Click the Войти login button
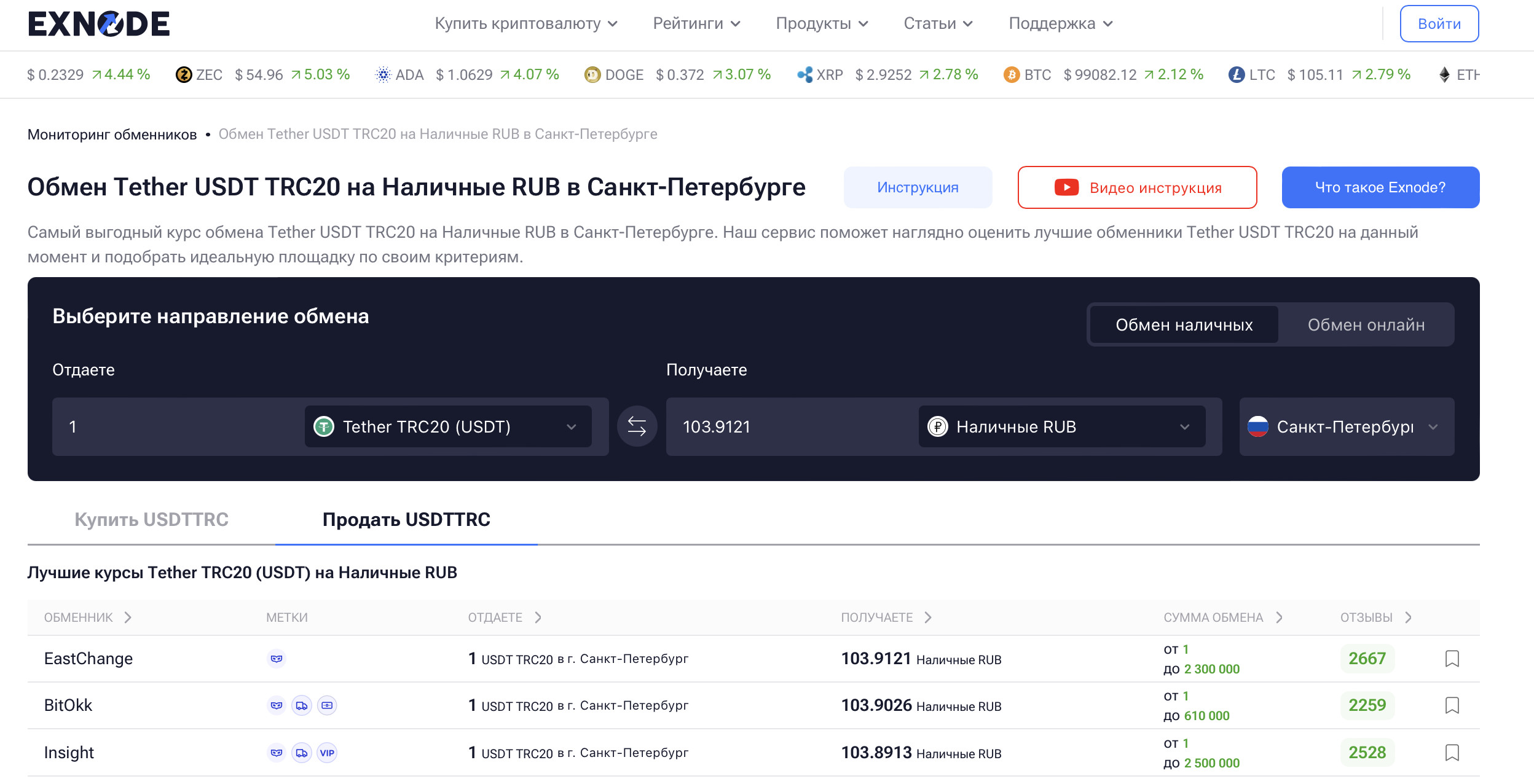The height and width of the screenshot is (784, 1534). (1439, 24)
